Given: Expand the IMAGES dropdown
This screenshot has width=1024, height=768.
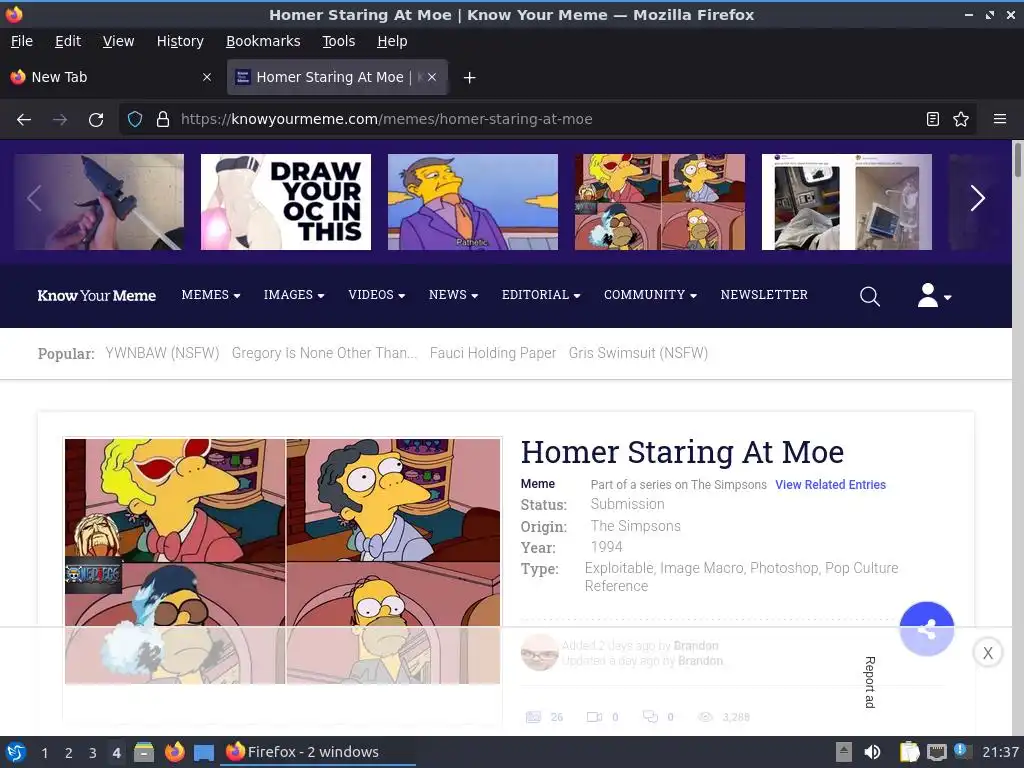Looking at the screenshot, I should [294, 295].
